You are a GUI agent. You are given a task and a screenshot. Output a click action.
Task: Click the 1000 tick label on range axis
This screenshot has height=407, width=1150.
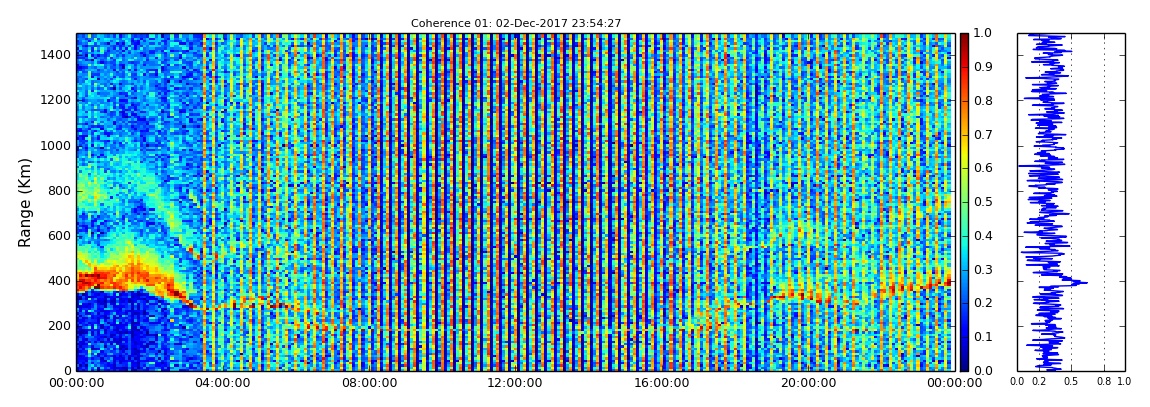click(56, 145)
